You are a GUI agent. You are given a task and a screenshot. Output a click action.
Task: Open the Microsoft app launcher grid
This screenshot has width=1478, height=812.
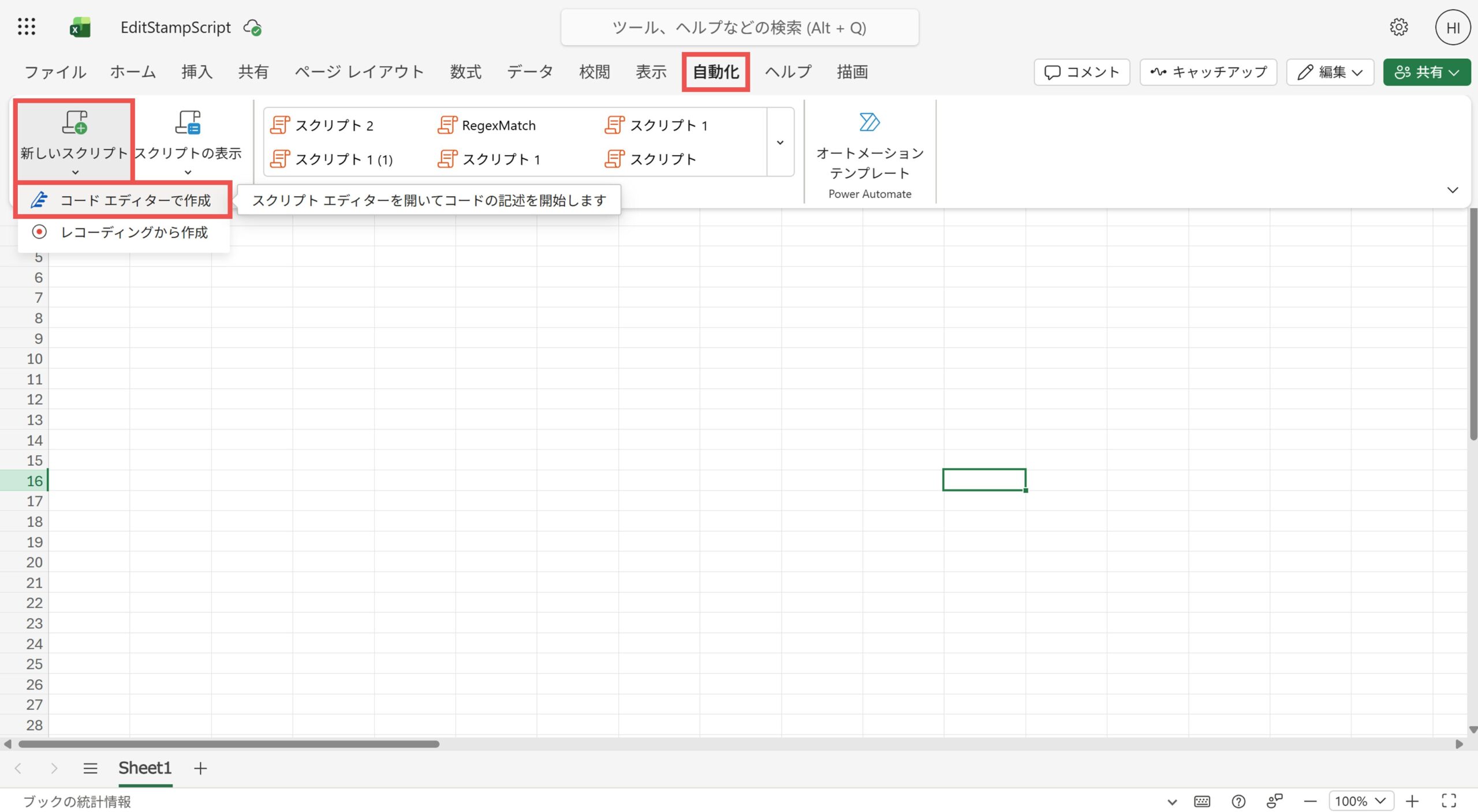(26, 27)
